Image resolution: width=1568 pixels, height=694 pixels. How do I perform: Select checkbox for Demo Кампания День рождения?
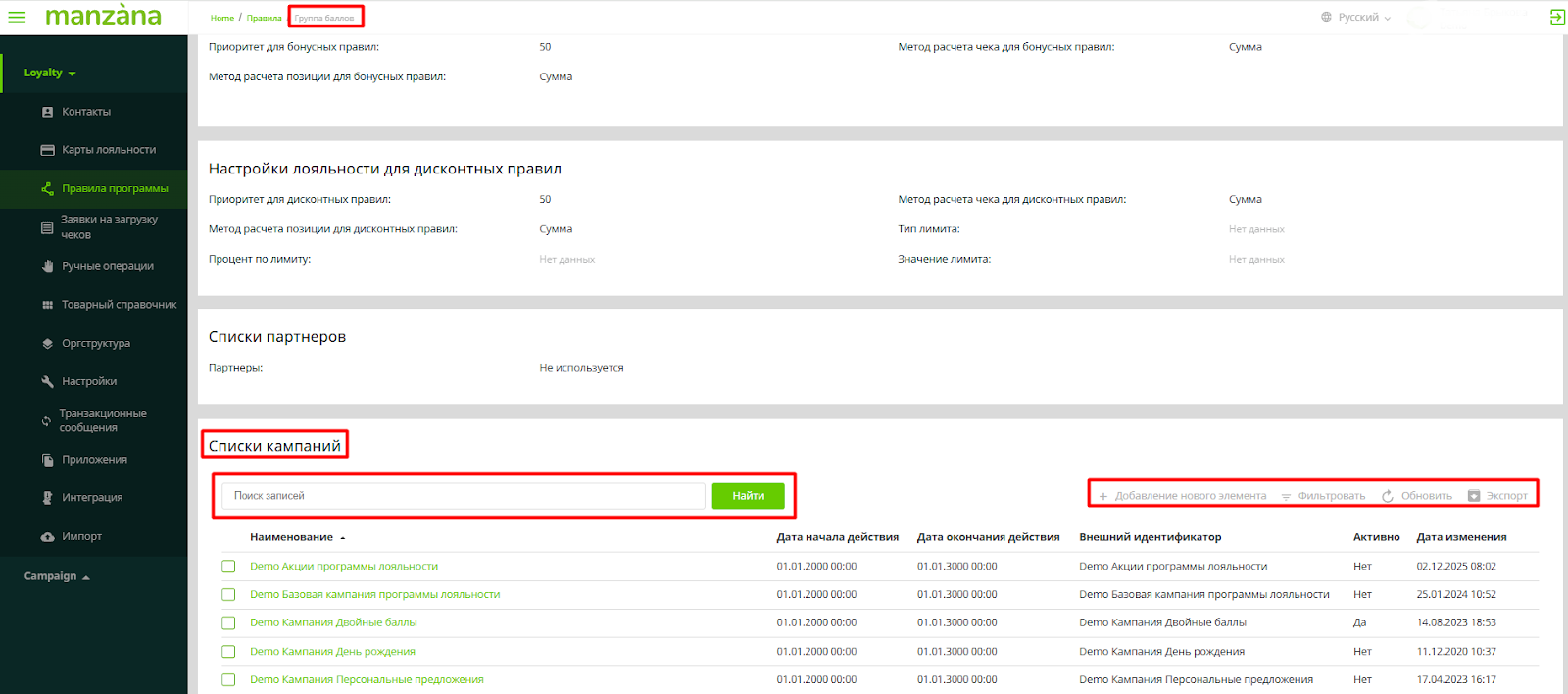(228, 651)
